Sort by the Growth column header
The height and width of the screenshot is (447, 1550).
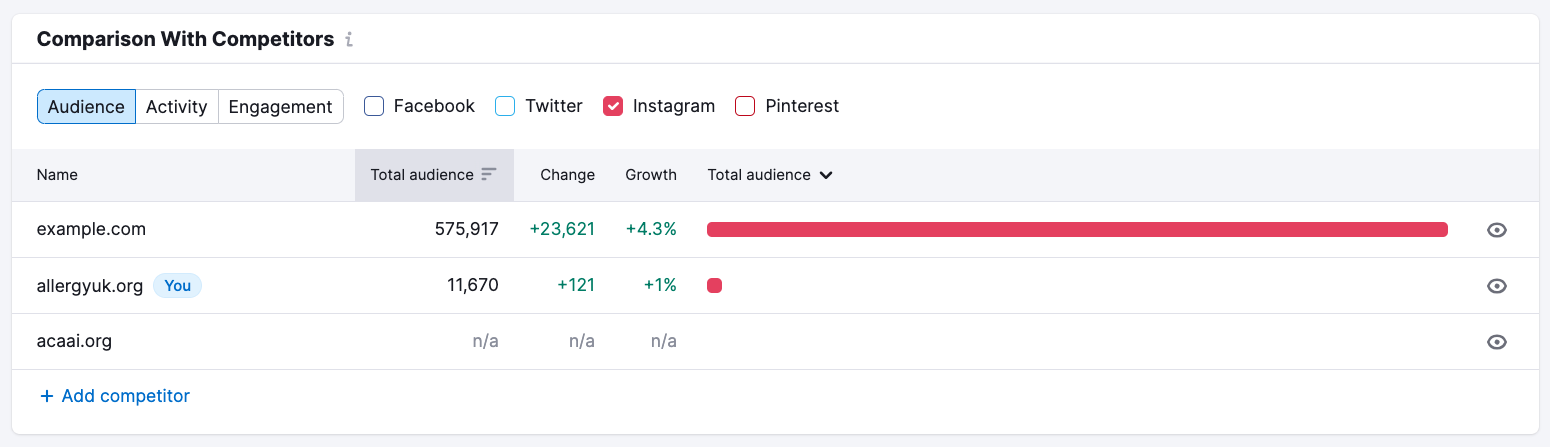[651, 175]
